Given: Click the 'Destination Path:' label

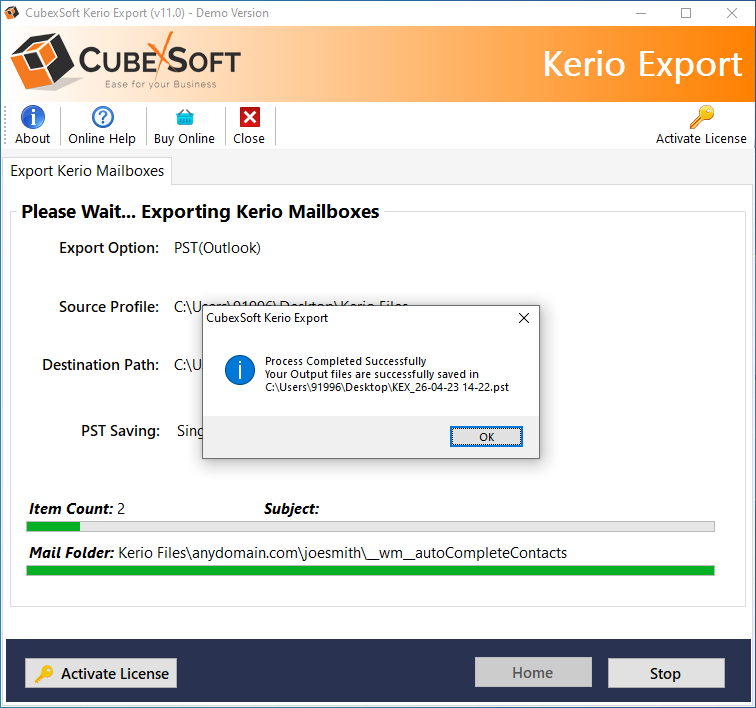Looking at the screenshot, I should [x=100, y=365].
